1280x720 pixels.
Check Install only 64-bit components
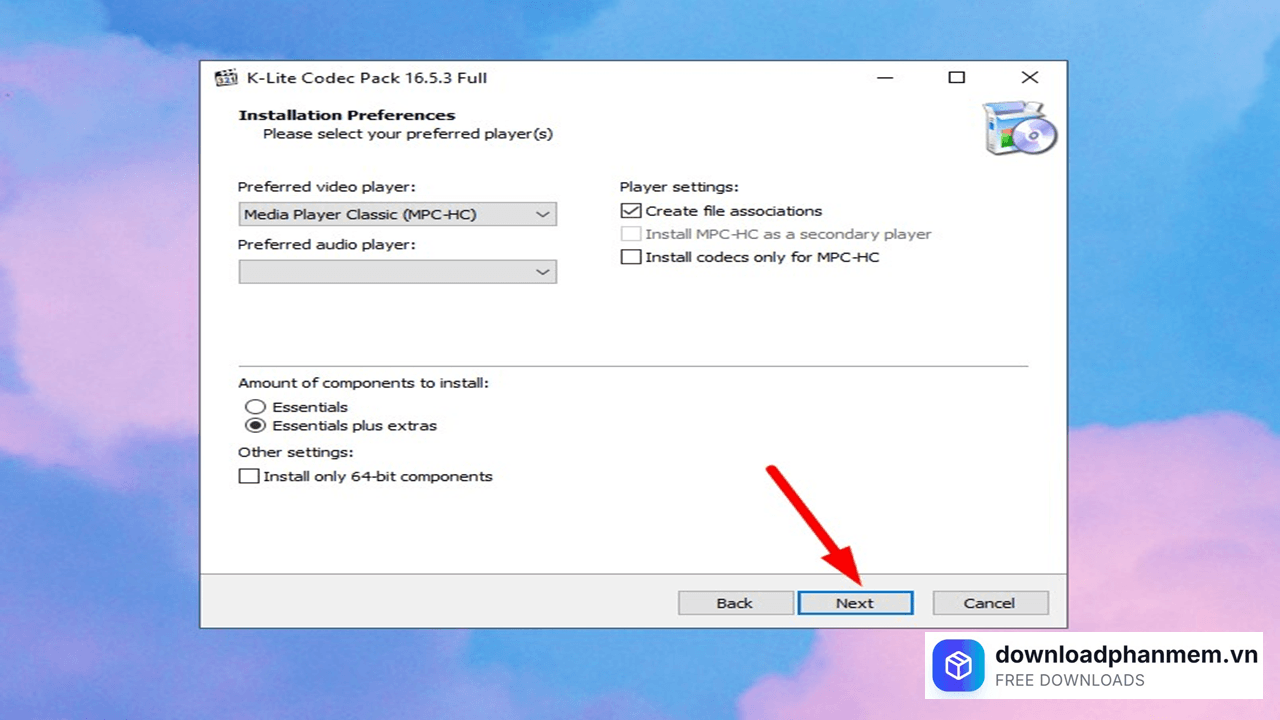tap(249, 476)
